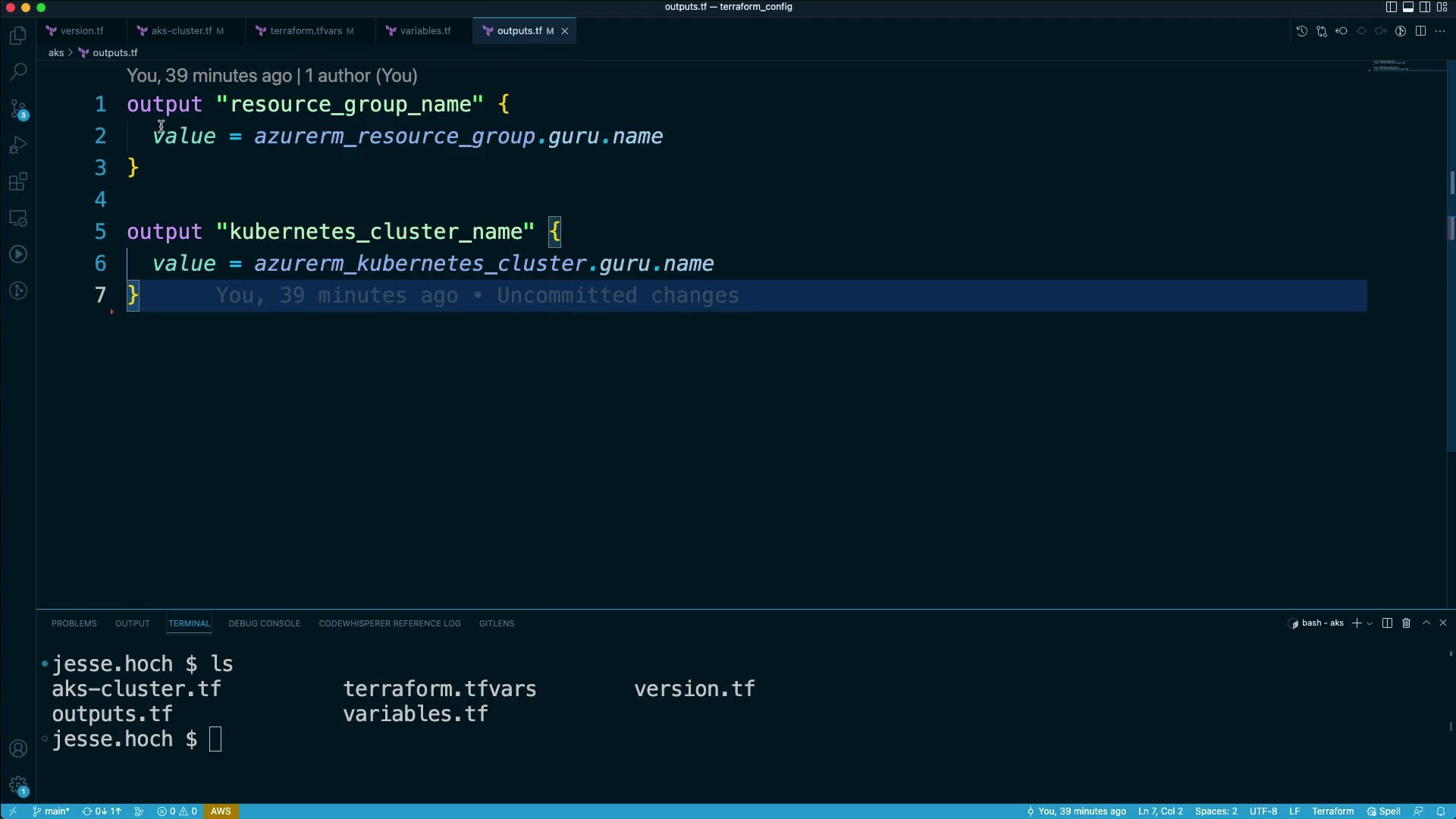Maximize the panel size with chevron
The width and height of the screenshot is (1456, 819).
[1426, 623]
